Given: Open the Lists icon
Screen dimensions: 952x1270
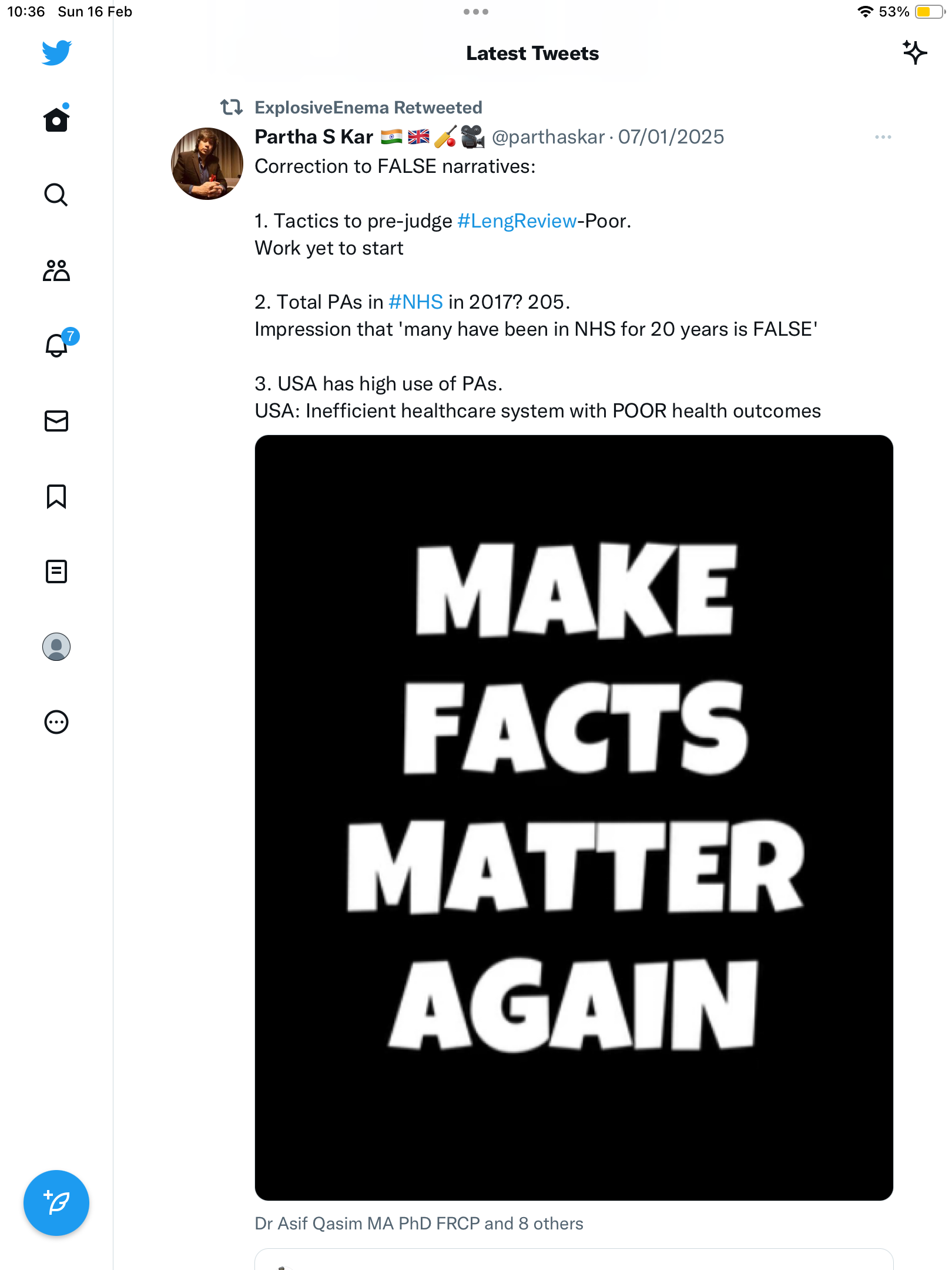Looking at the screenshot, I should [x=56, y=571].
